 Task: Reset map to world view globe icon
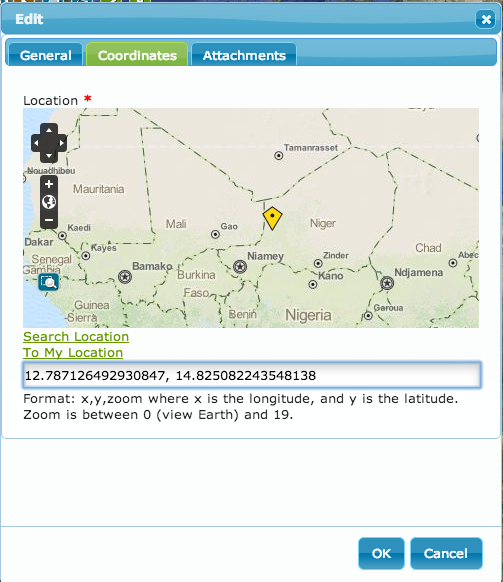(x=49, y=202)
